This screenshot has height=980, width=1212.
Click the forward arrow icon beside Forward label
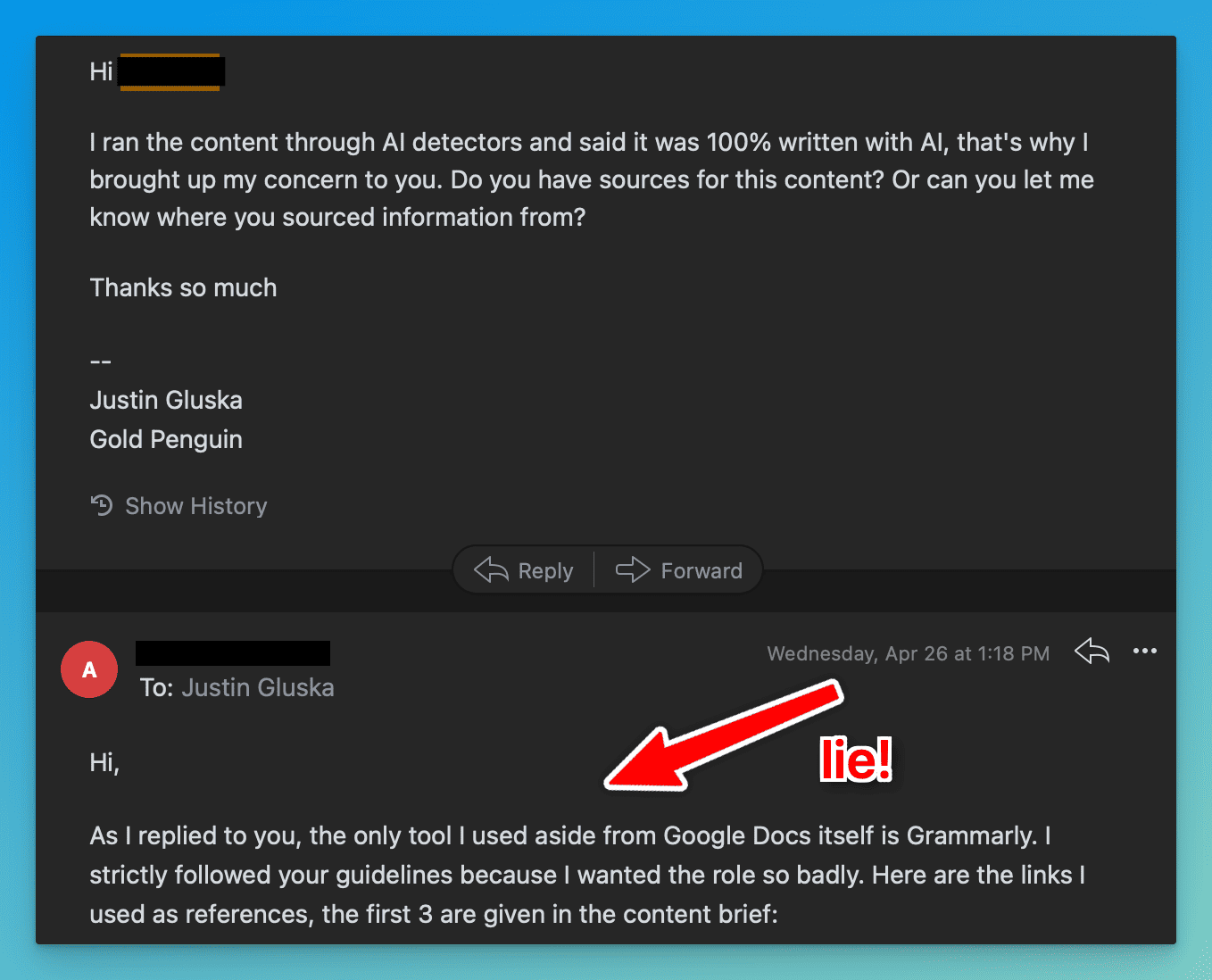pos(633,569)
